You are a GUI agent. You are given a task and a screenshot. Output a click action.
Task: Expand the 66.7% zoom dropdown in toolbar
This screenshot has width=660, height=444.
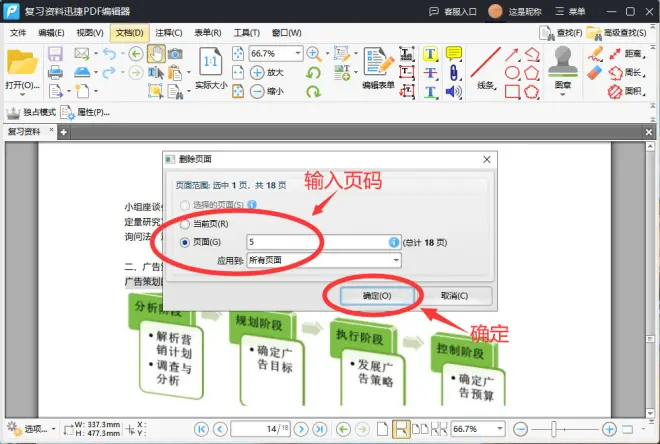(298, 53)
